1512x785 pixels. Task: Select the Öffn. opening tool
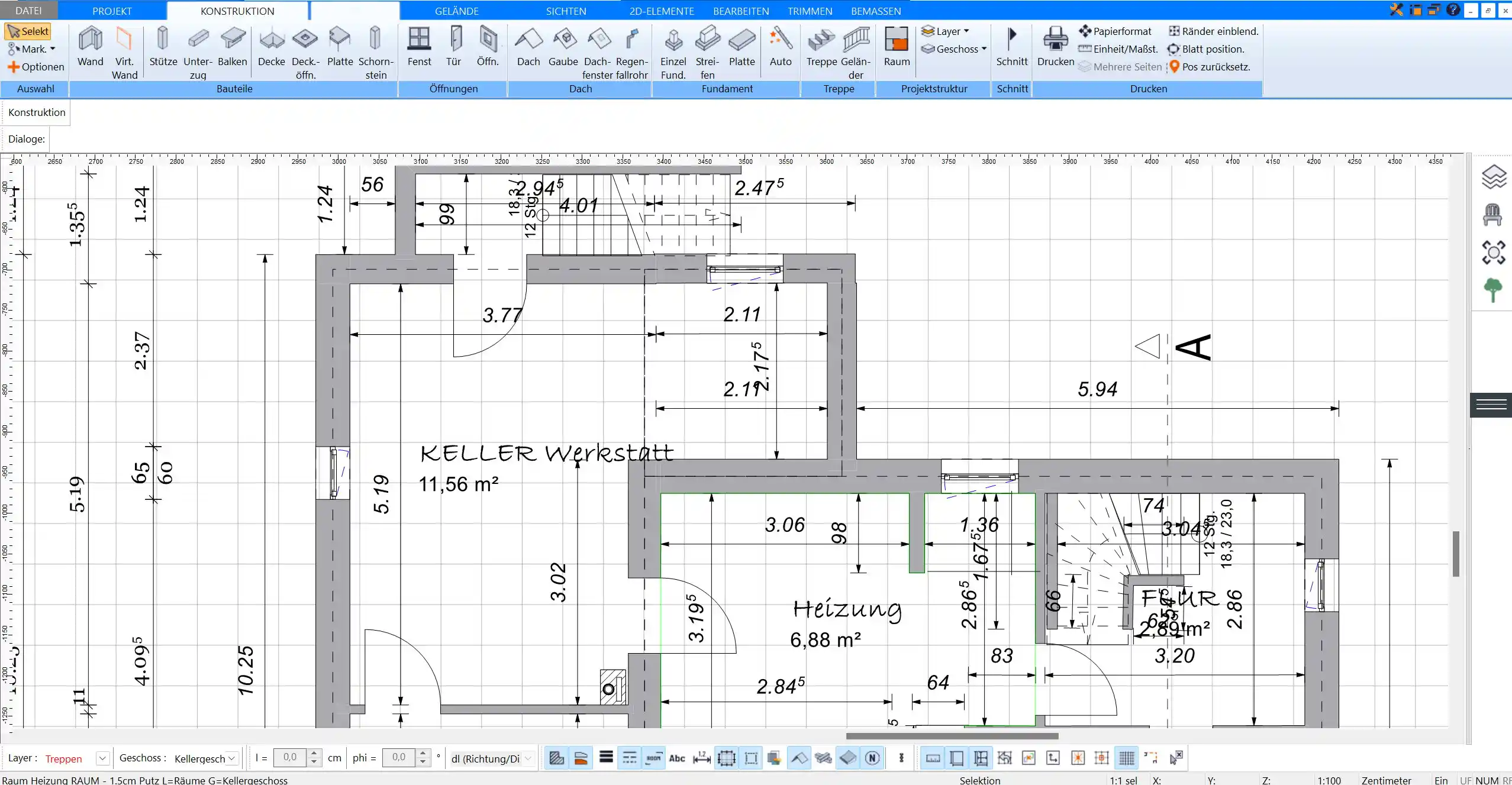(488, 47)
